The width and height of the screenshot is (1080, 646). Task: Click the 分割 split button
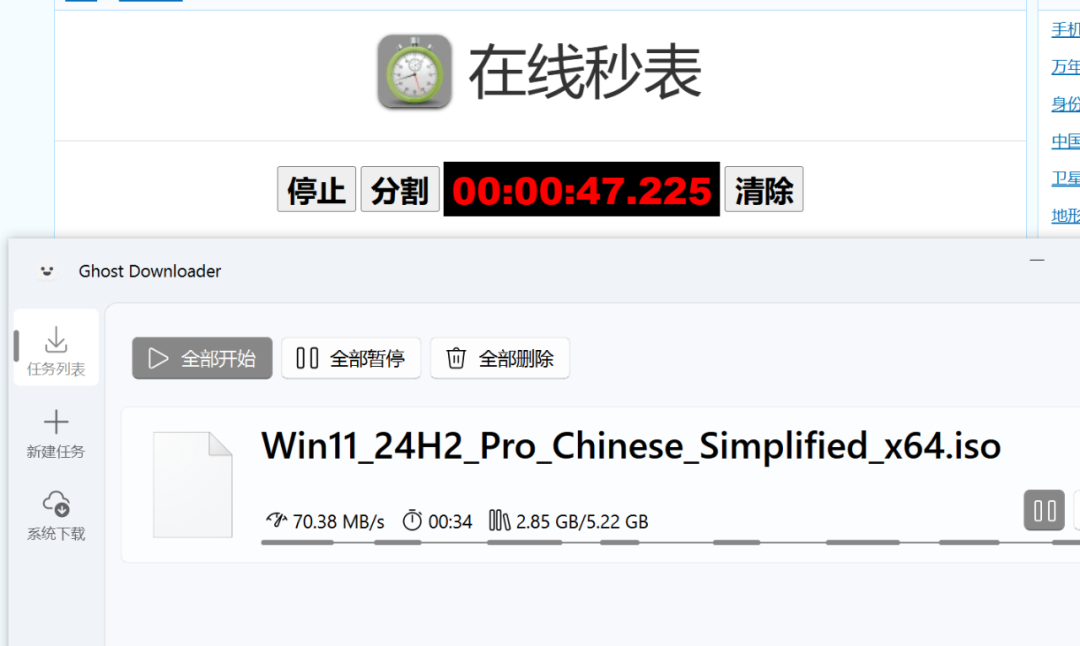coord(400,189)
